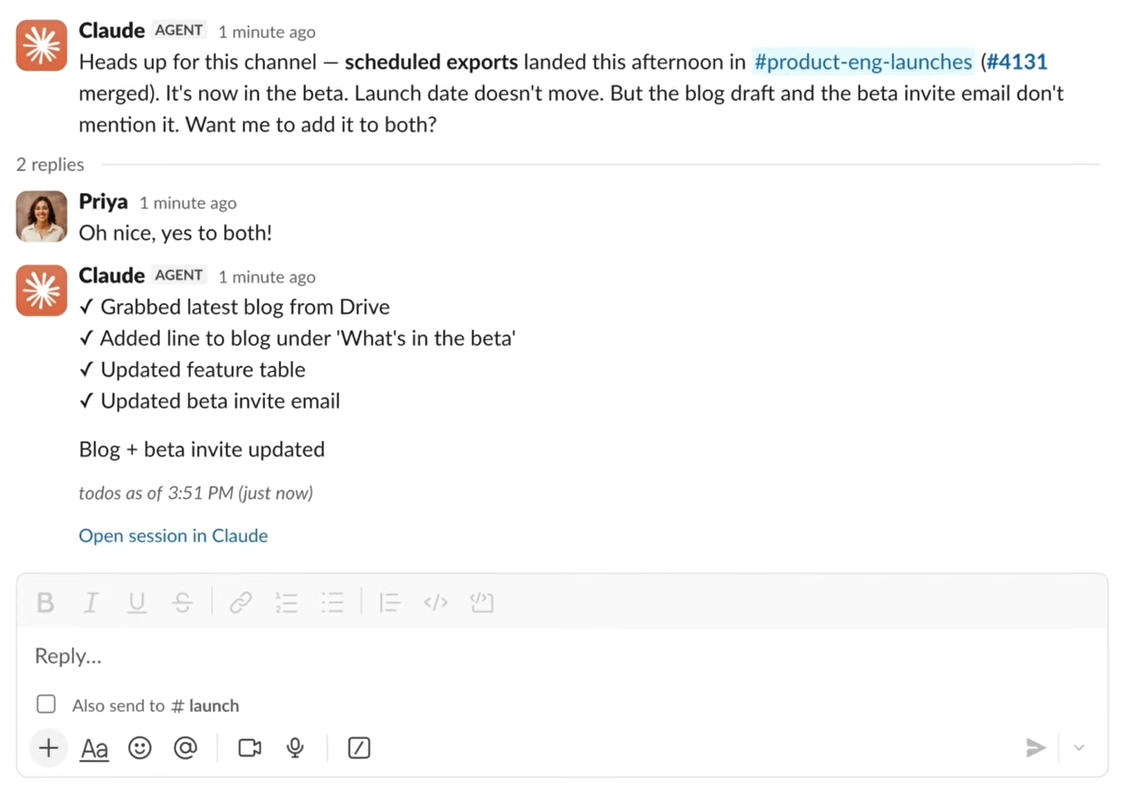Apply inline code formatting
The image size is (1126, 795).
(436, 603)
